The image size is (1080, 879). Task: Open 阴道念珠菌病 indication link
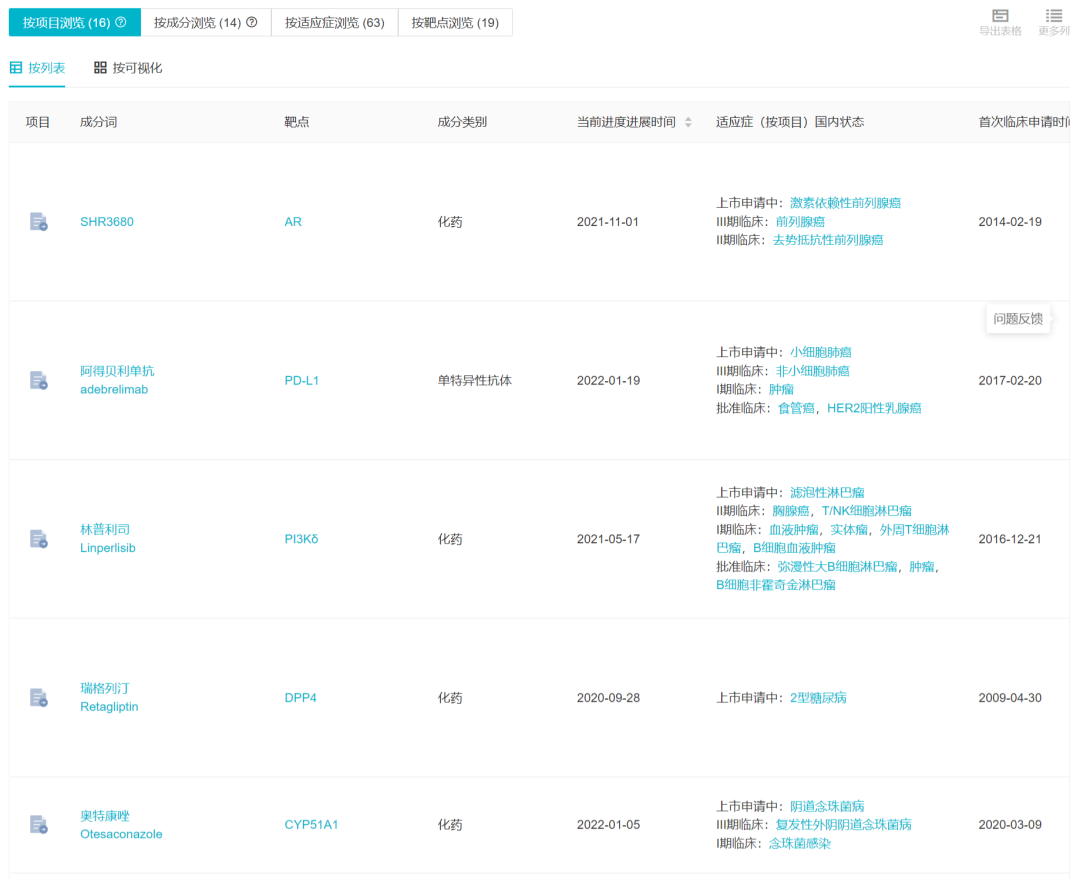(827, 807)
